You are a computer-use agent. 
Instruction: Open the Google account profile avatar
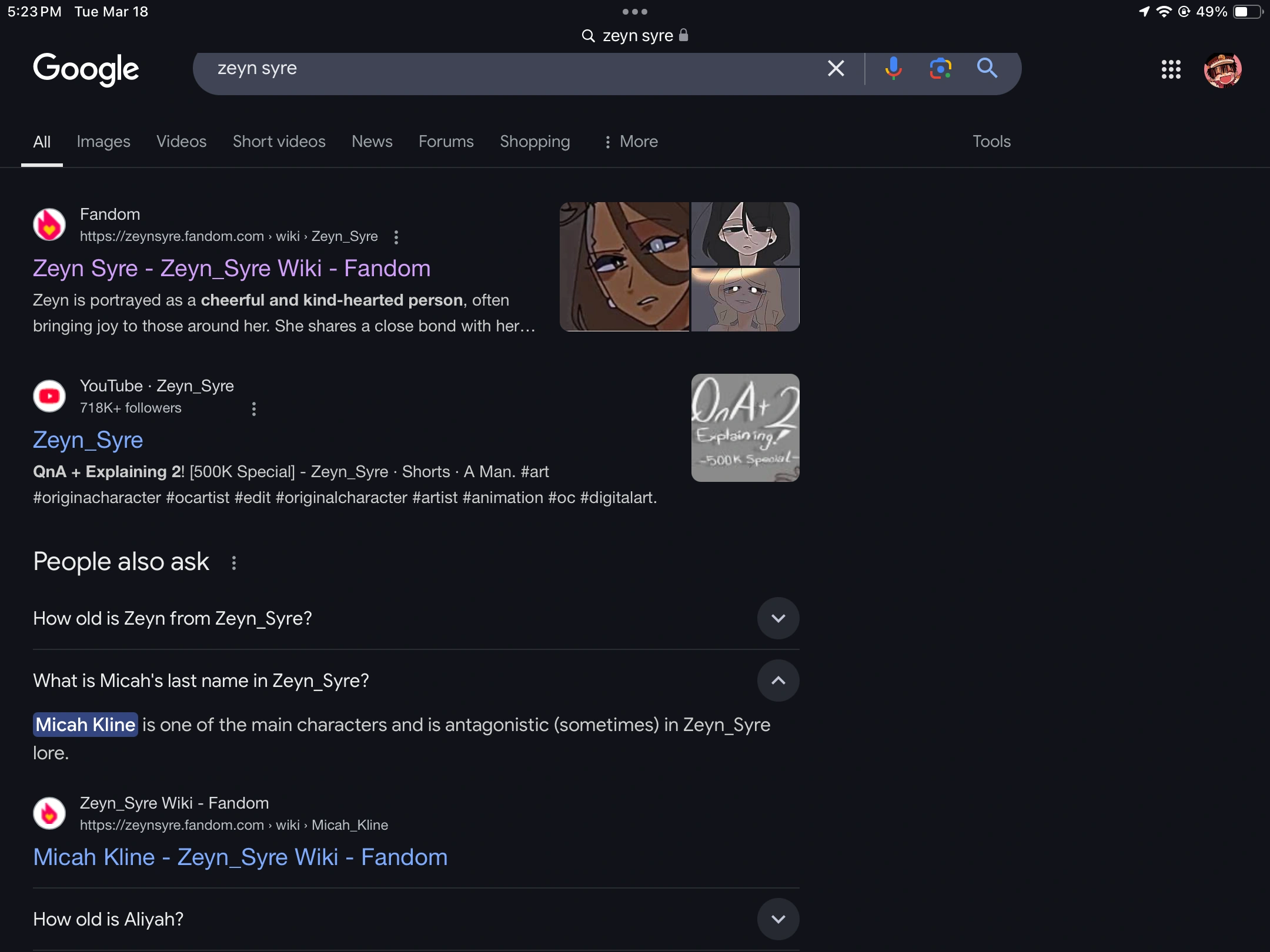tap(1222, 70)
